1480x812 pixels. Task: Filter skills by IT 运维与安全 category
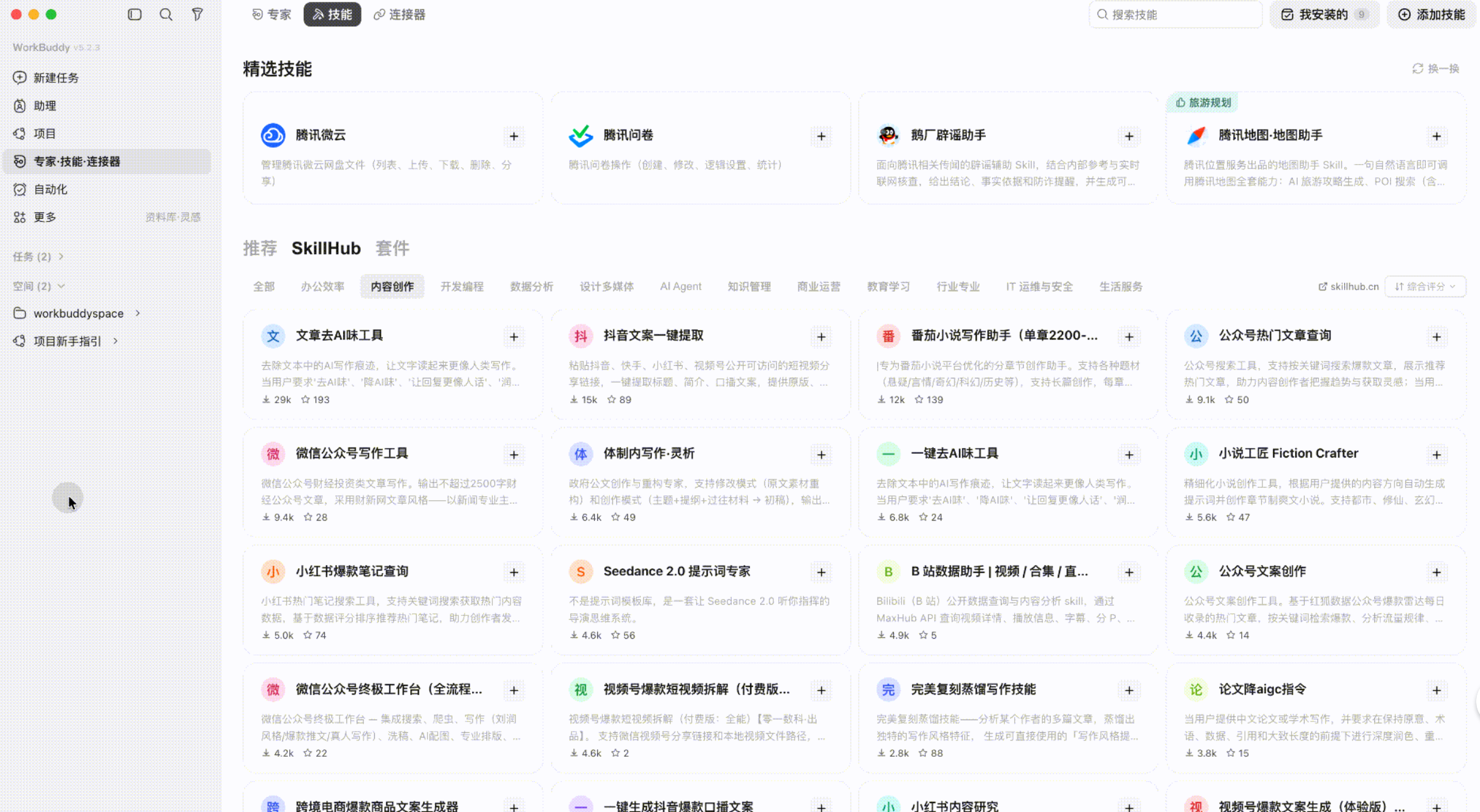(1039, 287)
